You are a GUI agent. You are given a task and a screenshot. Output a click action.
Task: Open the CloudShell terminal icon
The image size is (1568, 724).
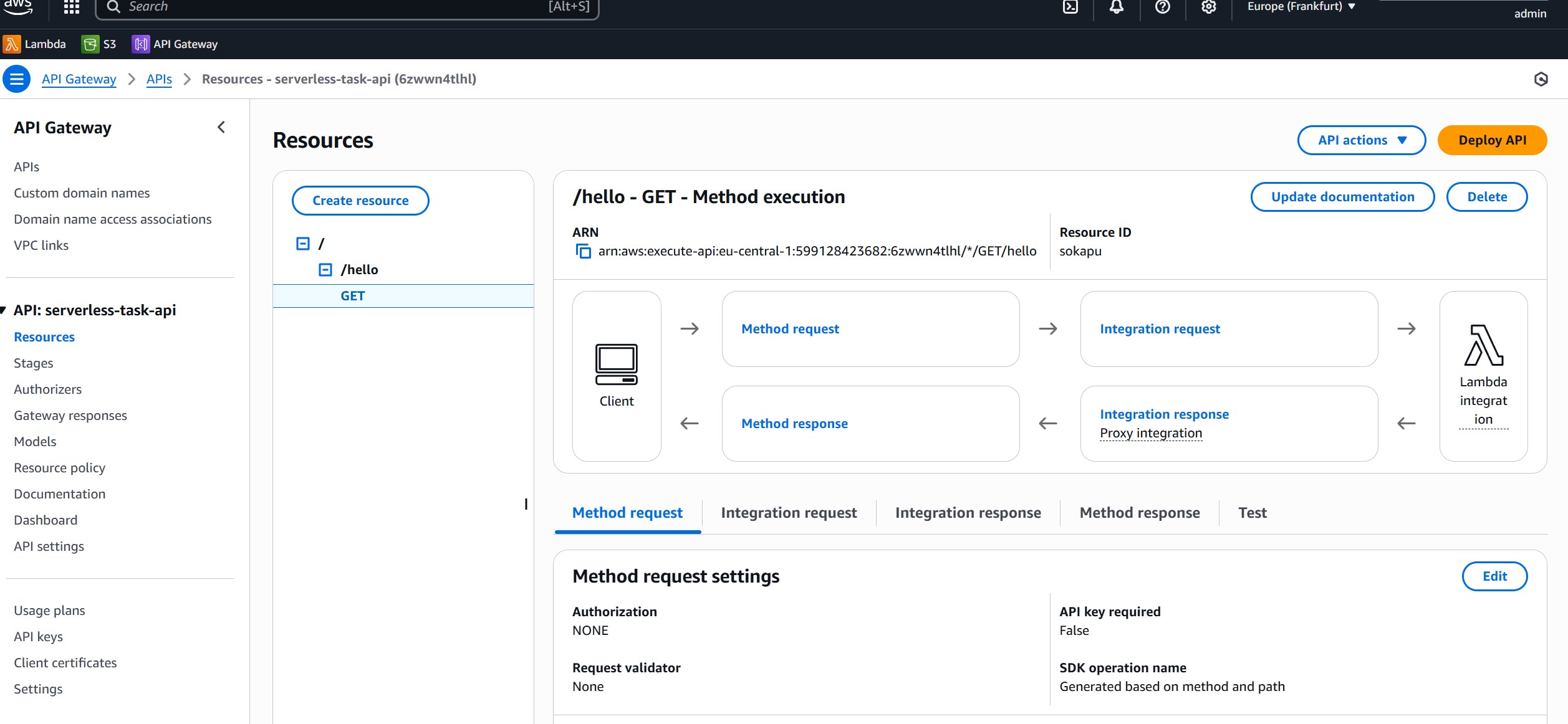(x=1070, y=7)
